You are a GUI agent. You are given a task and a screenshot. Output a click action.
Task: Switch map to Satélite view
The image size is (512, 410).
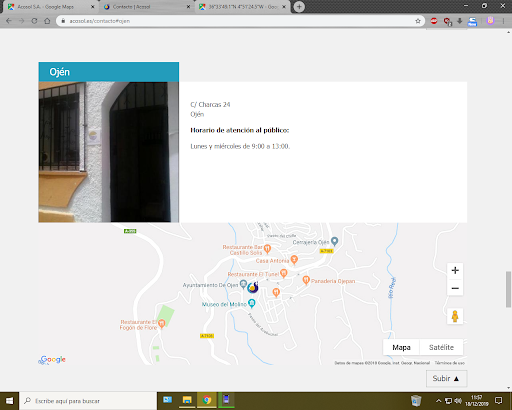[x=441, y=347]
